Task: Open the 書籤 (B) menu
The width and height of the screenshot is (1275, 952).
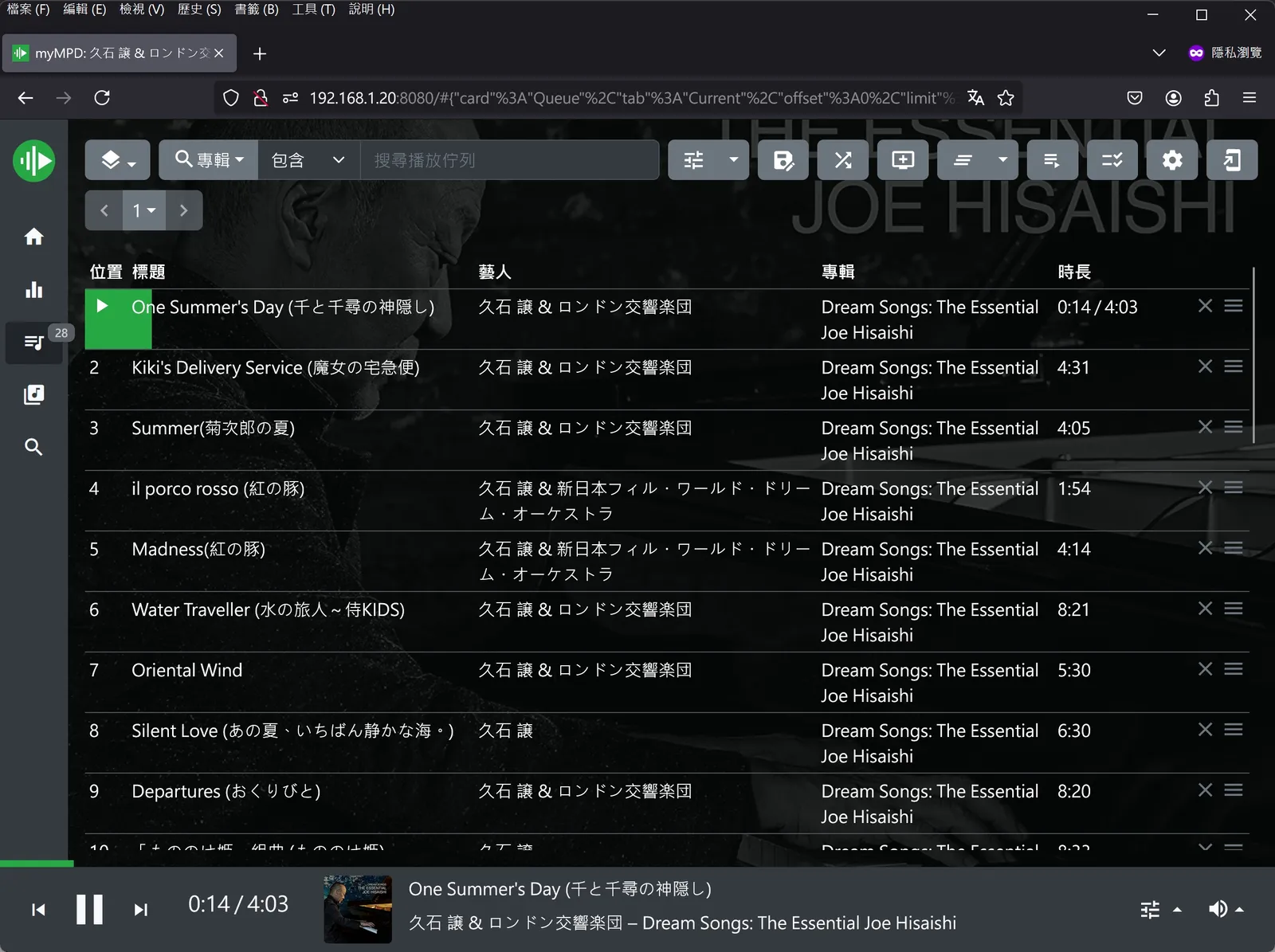Action: 257,10
